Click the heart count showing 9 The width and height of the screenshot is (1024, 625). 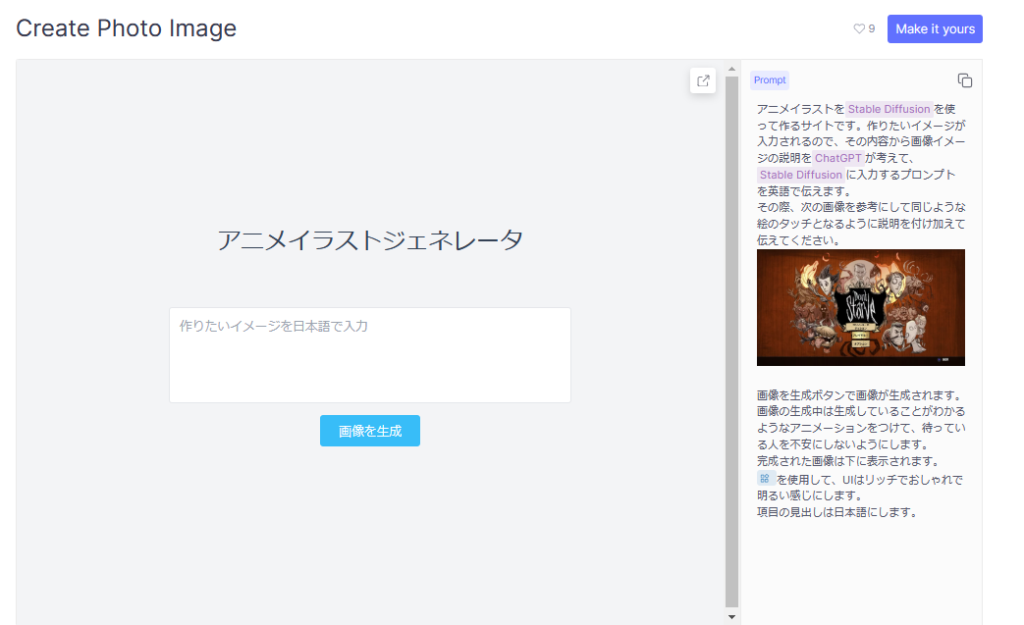872,29
